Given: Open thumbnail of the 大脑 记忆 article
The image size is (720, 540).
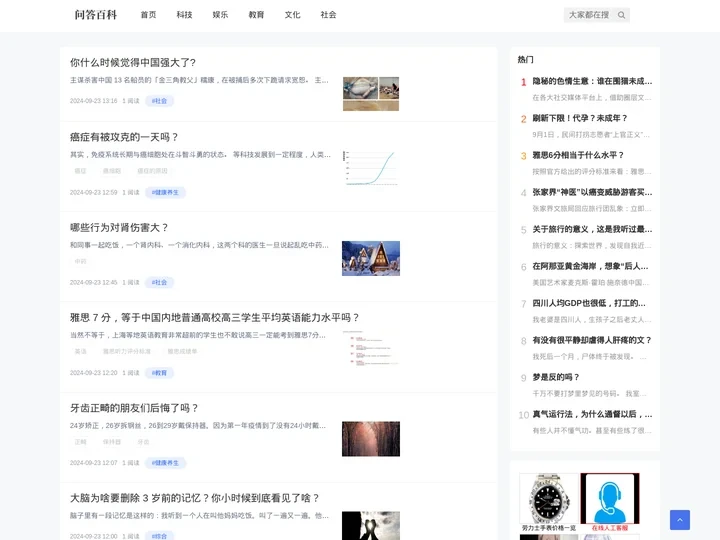Looking at the screenshot, I should [371, 526].
